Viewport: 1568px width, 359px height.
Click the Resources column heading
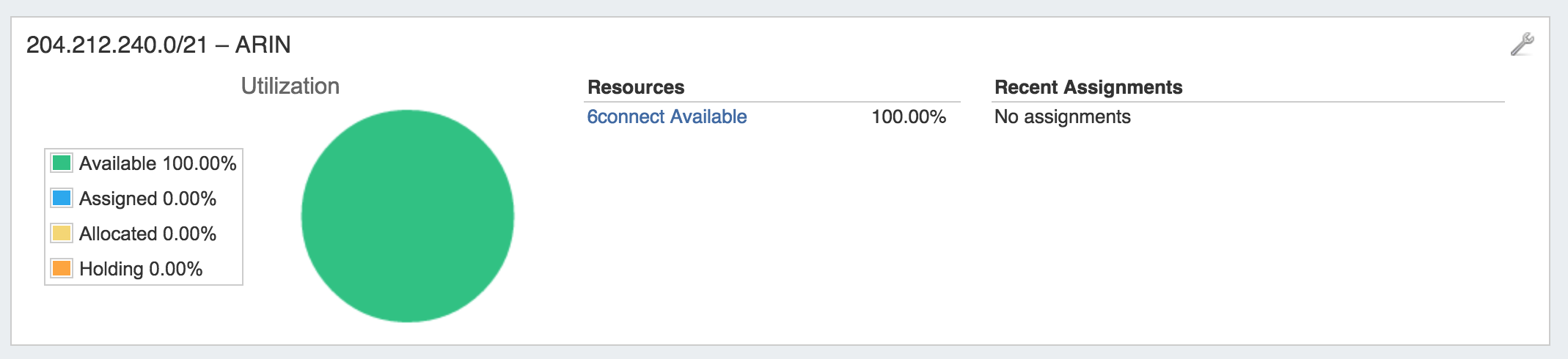pyautogui.click(x=636, y=87)
